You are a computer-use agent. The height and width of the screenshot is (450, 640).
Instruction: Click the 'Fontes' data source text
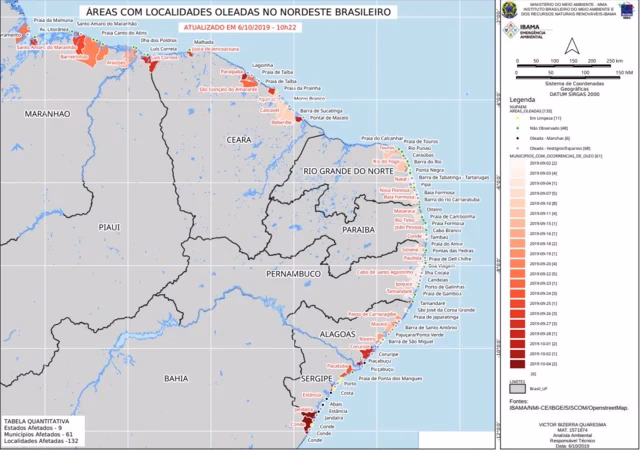coord(568,405)
